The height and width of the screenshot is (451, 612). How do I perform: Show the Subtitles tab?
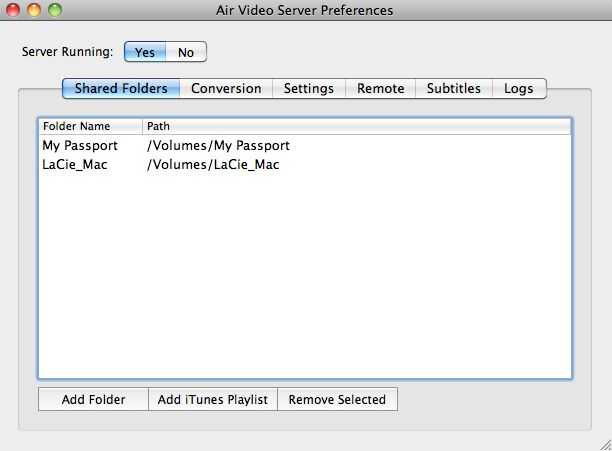(454, 88)
